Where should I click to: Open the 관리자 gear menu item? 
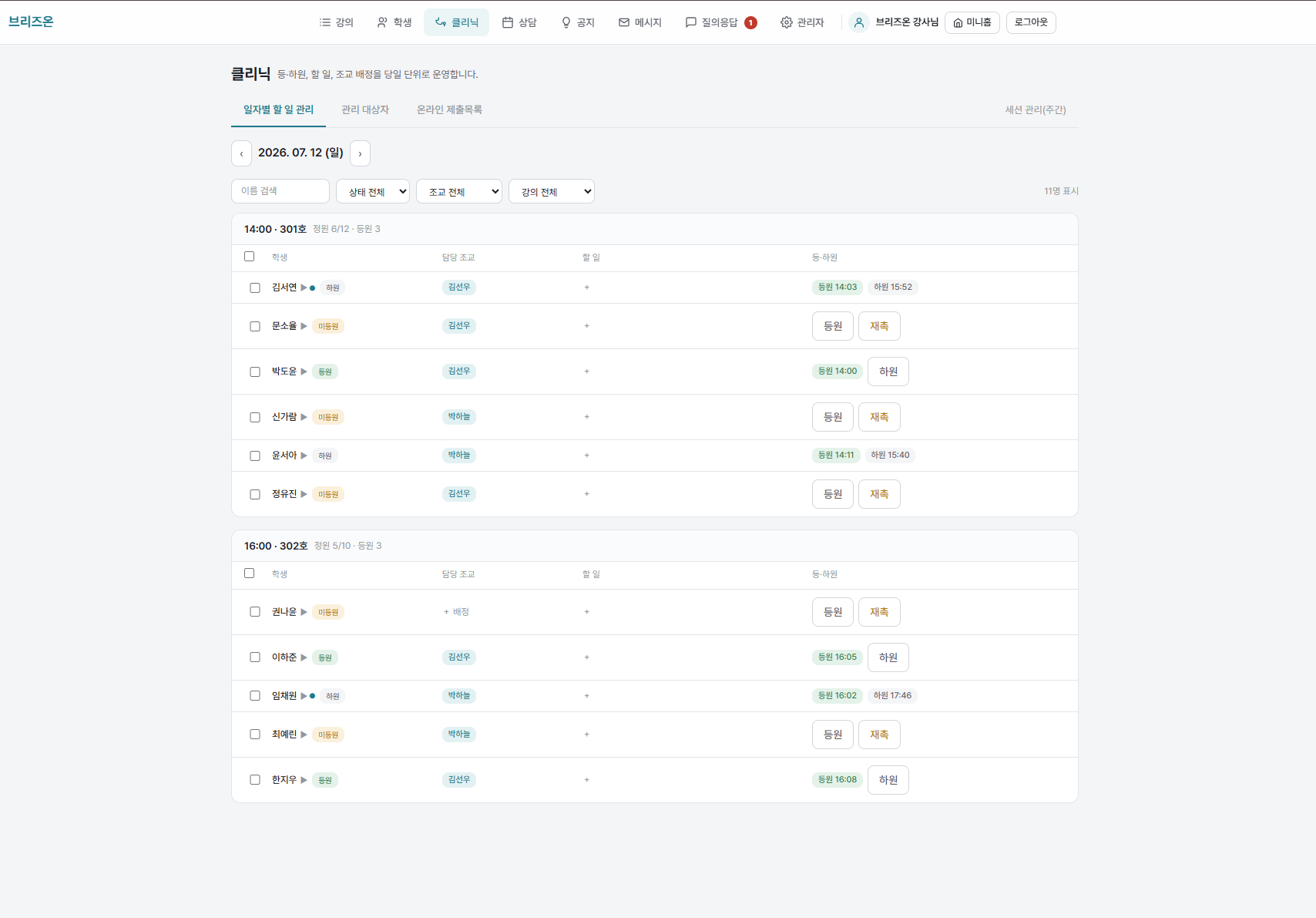click(802, 22)
